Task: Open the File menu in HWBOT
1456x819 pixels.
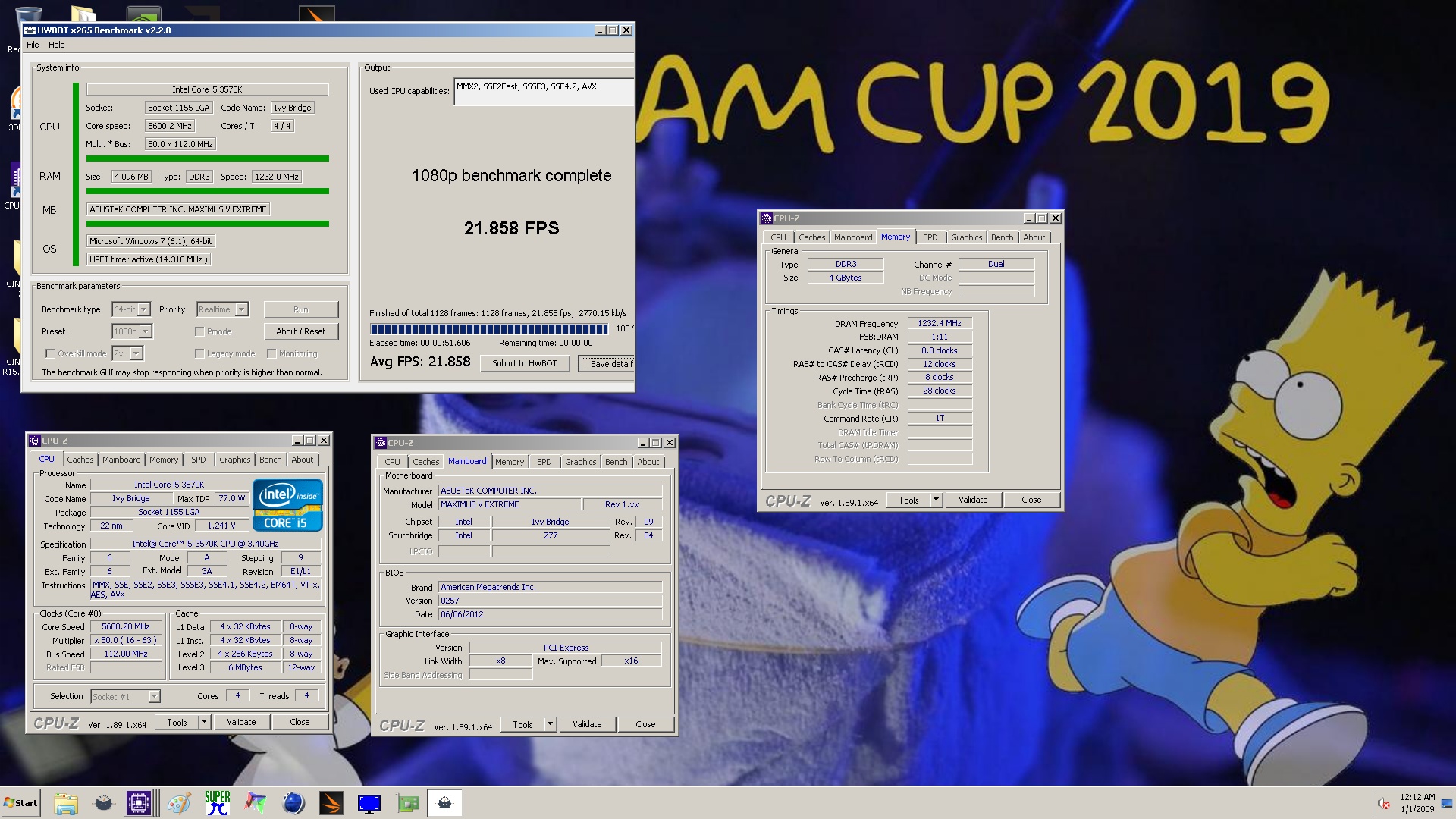Action: point(33,45)
